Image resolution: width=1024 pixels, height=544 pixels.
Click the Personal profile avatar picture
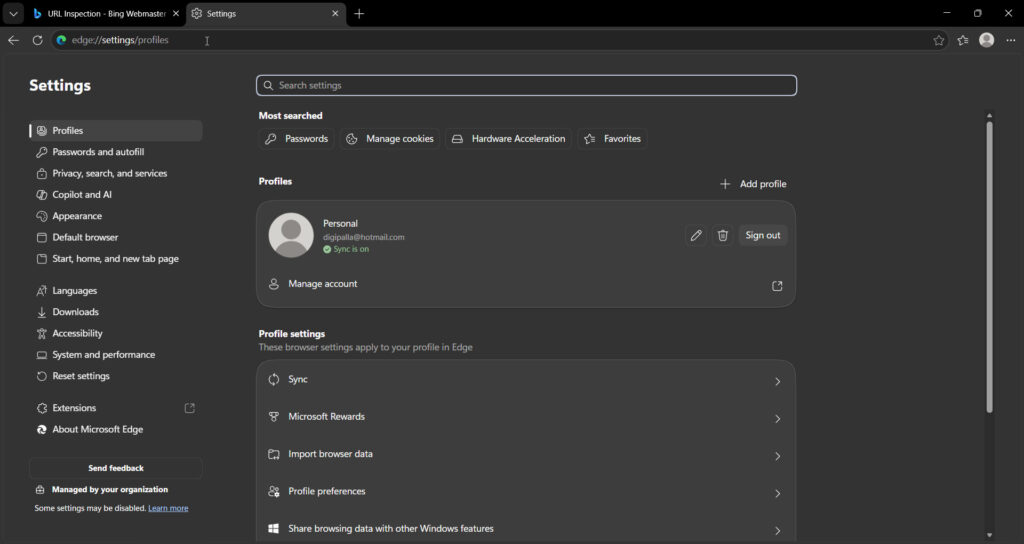pyautogui.click(x=291, y=235)
